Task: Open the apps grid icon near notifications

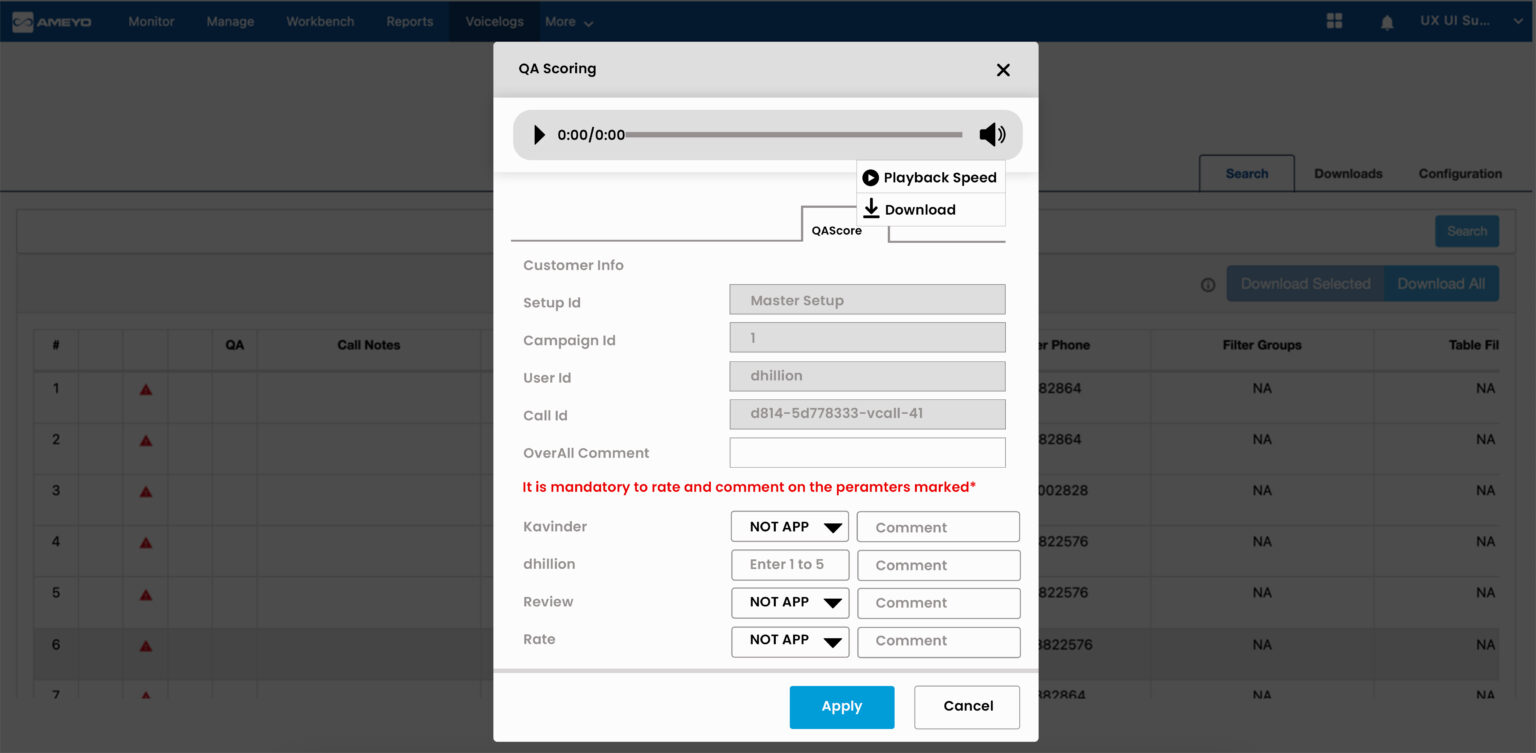Action: (1334, 20)
